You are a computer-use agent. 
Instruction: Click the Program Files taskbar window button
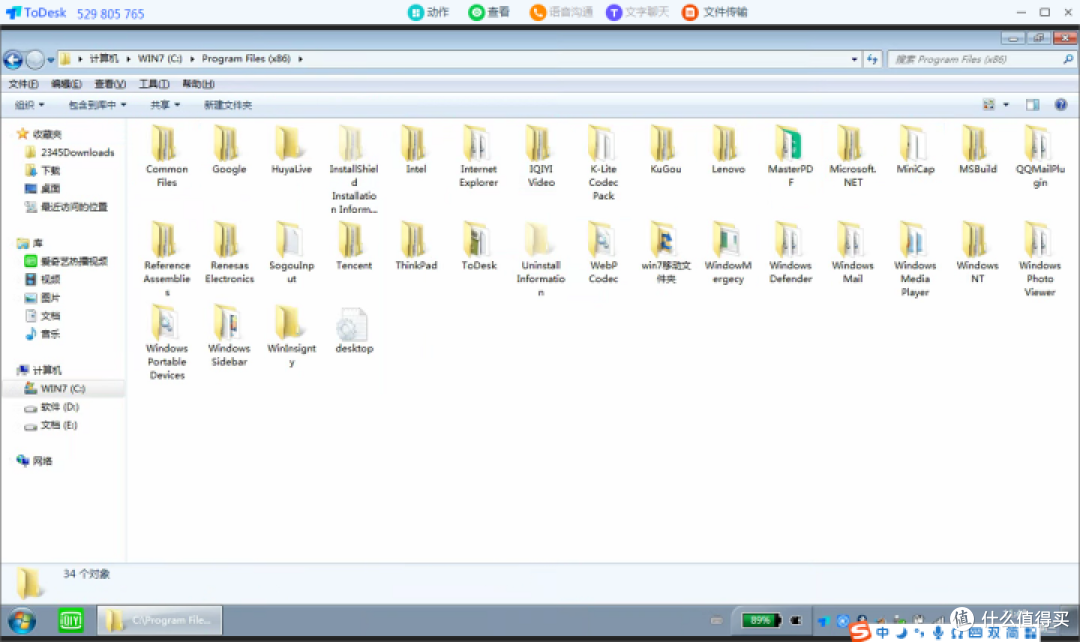pos(159,621)
